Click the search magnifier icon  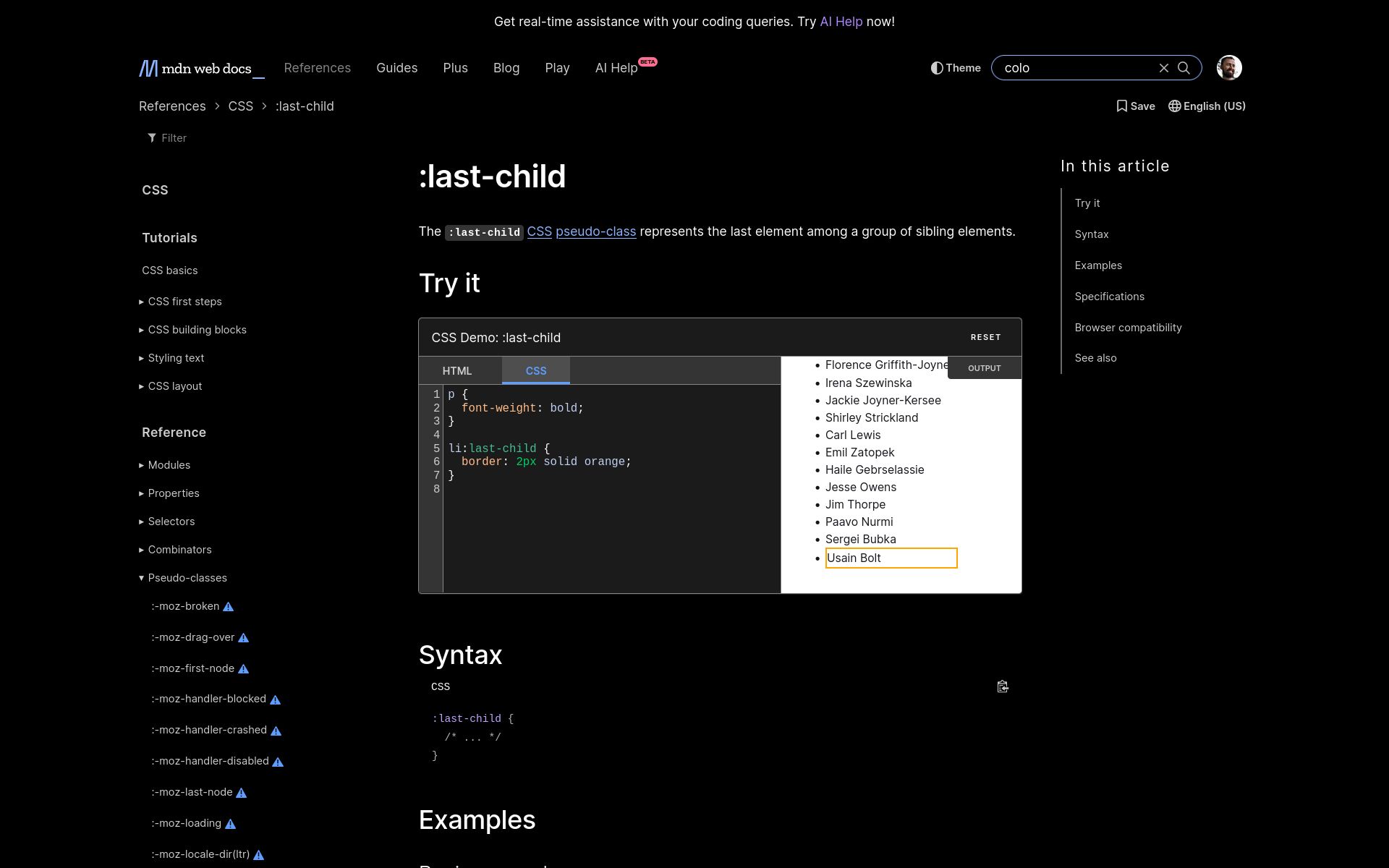(1183, 68)
